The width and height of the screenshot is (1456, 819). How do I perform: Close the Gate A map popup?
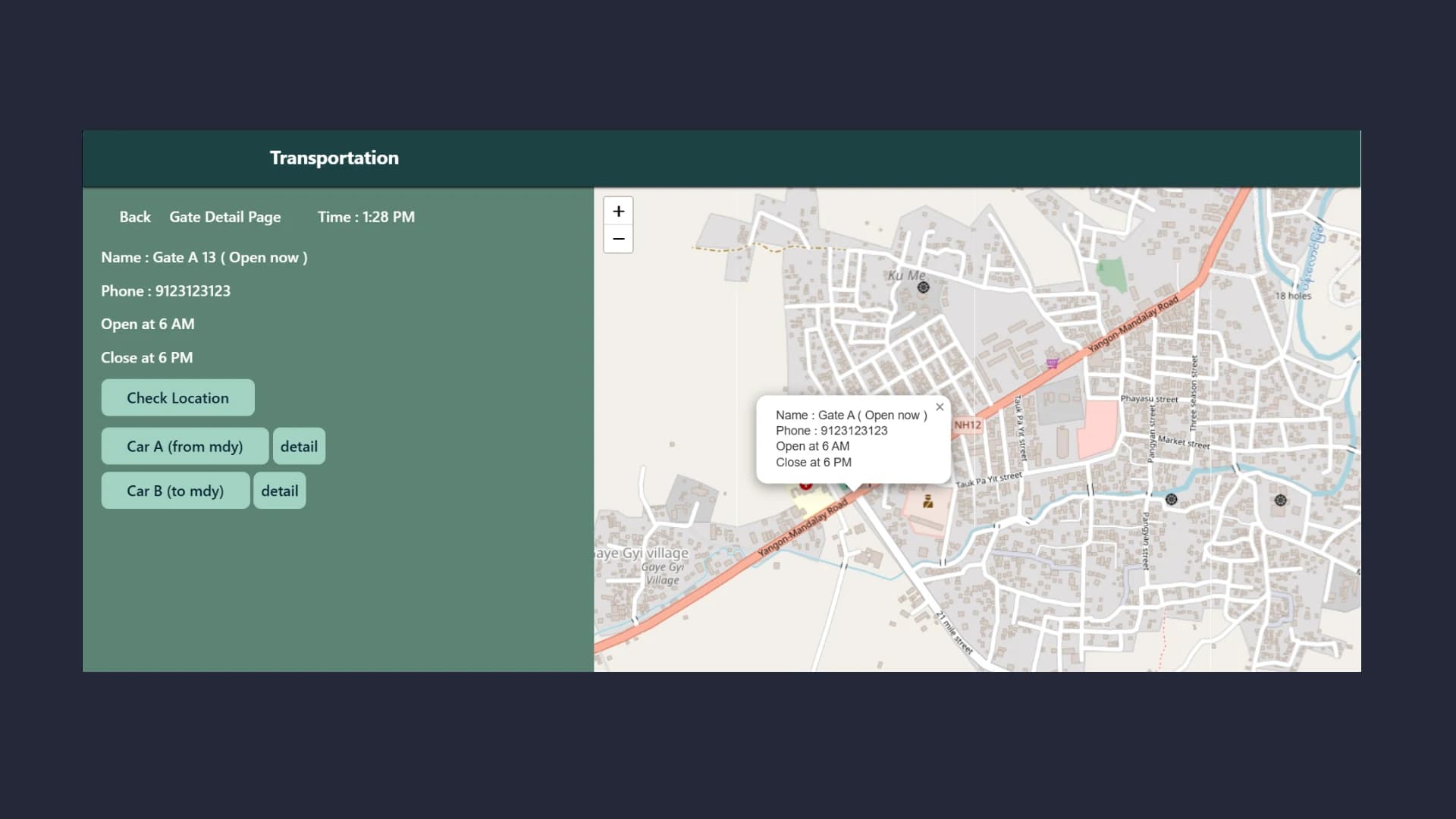click(x=940, y=407)
